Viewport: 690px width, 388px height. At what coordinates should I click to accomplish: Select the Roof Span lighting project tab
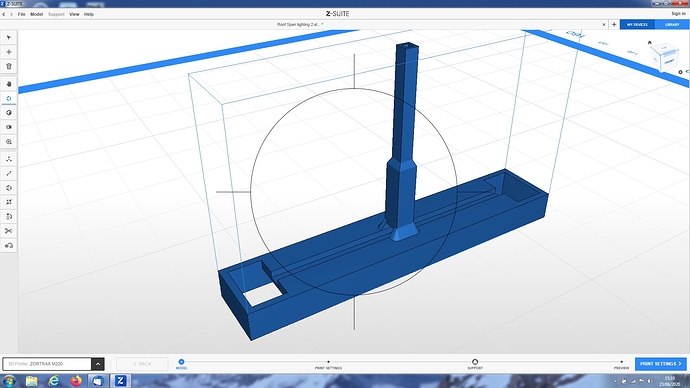click(x=300, y=25)
